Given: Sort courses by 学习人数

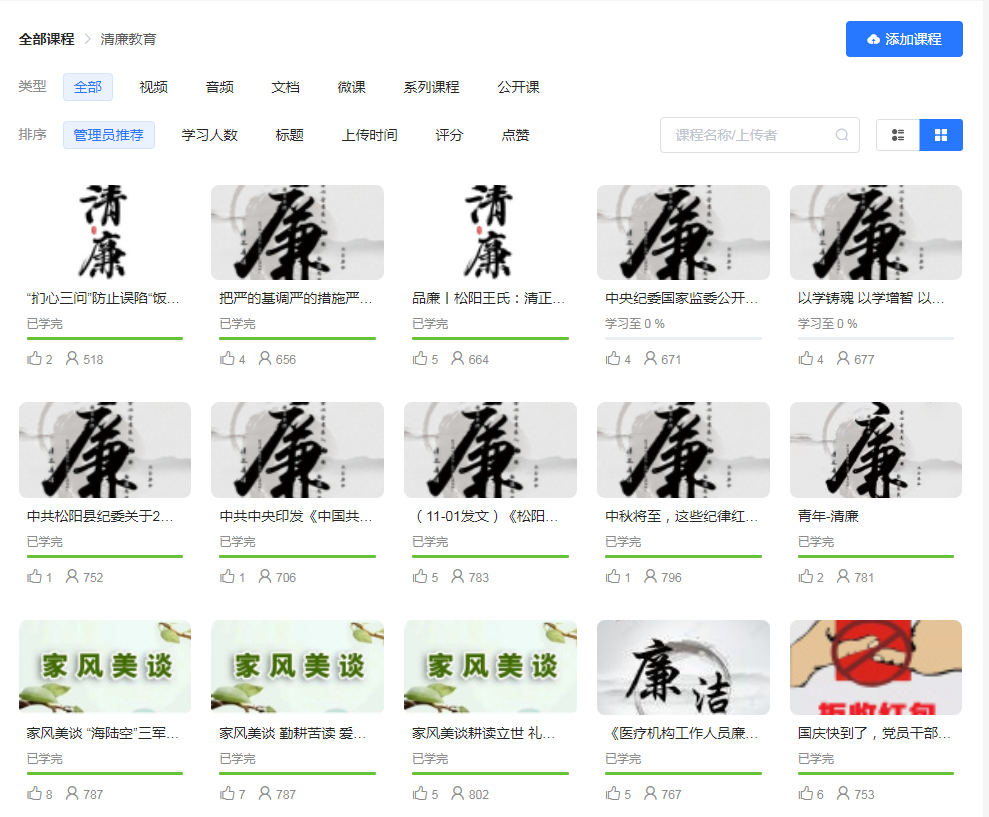Looking at the screenshot, I should pyautogui.click(x=209, y=135).
